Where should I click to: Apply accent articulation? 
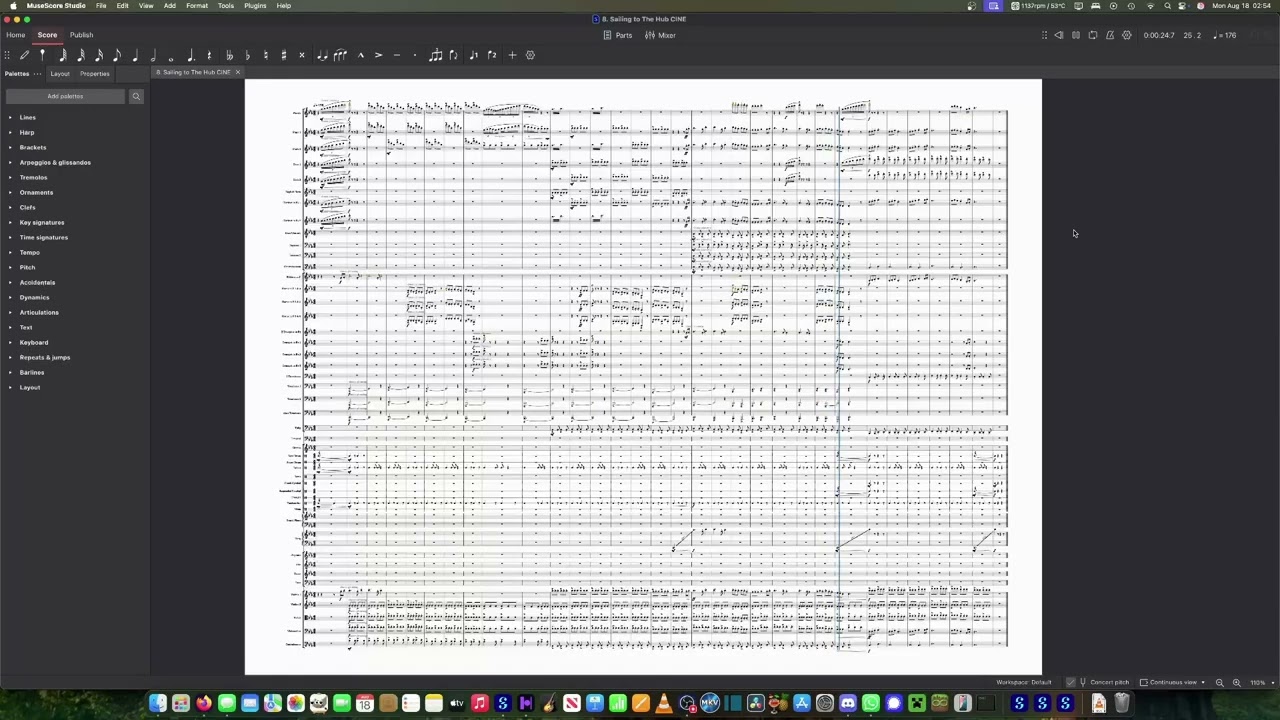378,55
